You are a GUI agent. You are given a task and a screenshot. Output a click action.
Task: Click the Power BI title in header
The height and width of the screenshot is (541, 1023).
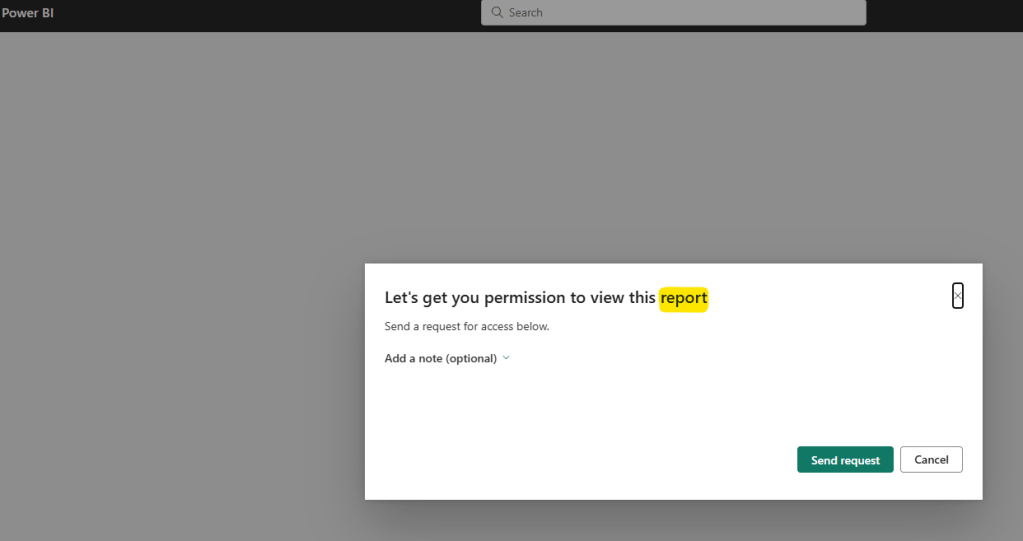click(x=27, y=13)
